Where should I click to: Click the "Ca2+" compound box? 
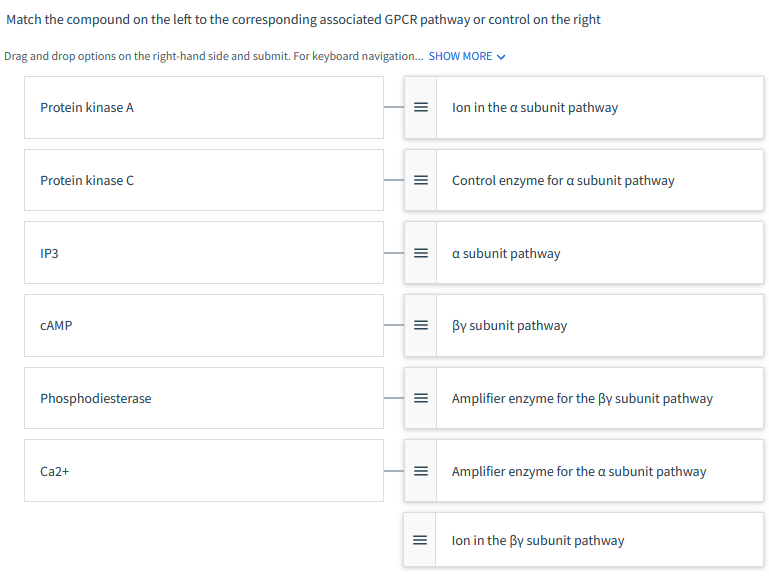tap(204, 471)
